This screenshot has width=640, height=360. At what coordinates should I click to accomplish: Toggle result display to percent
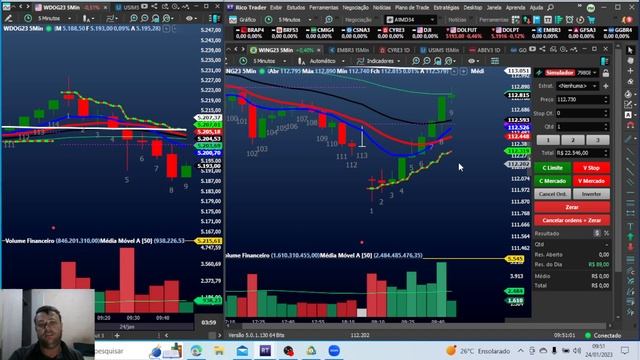[606, 233]
